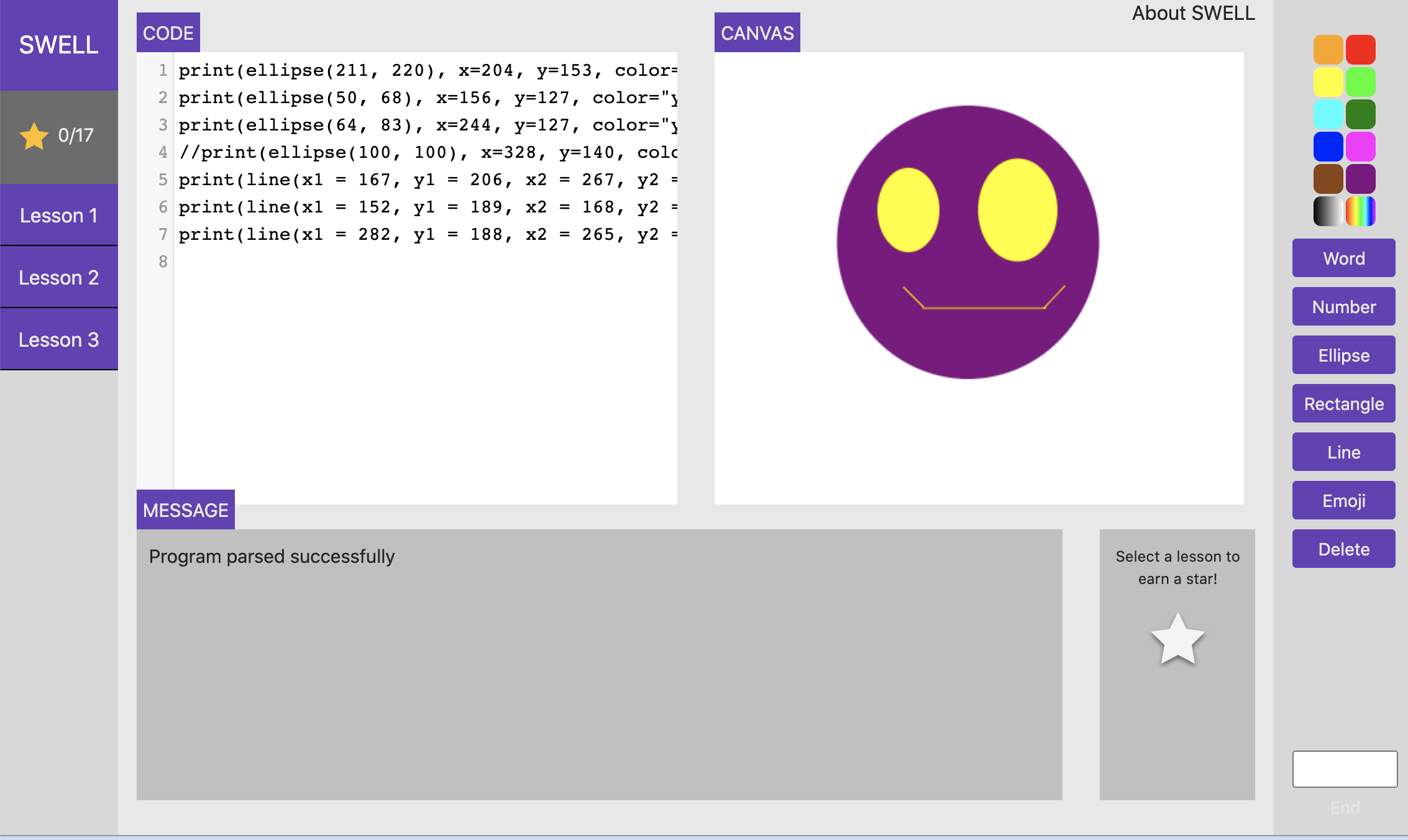This screenshot has height=840, width=1408.
Task: Open the About SWELL link
Action: [x=1193, y=13]
